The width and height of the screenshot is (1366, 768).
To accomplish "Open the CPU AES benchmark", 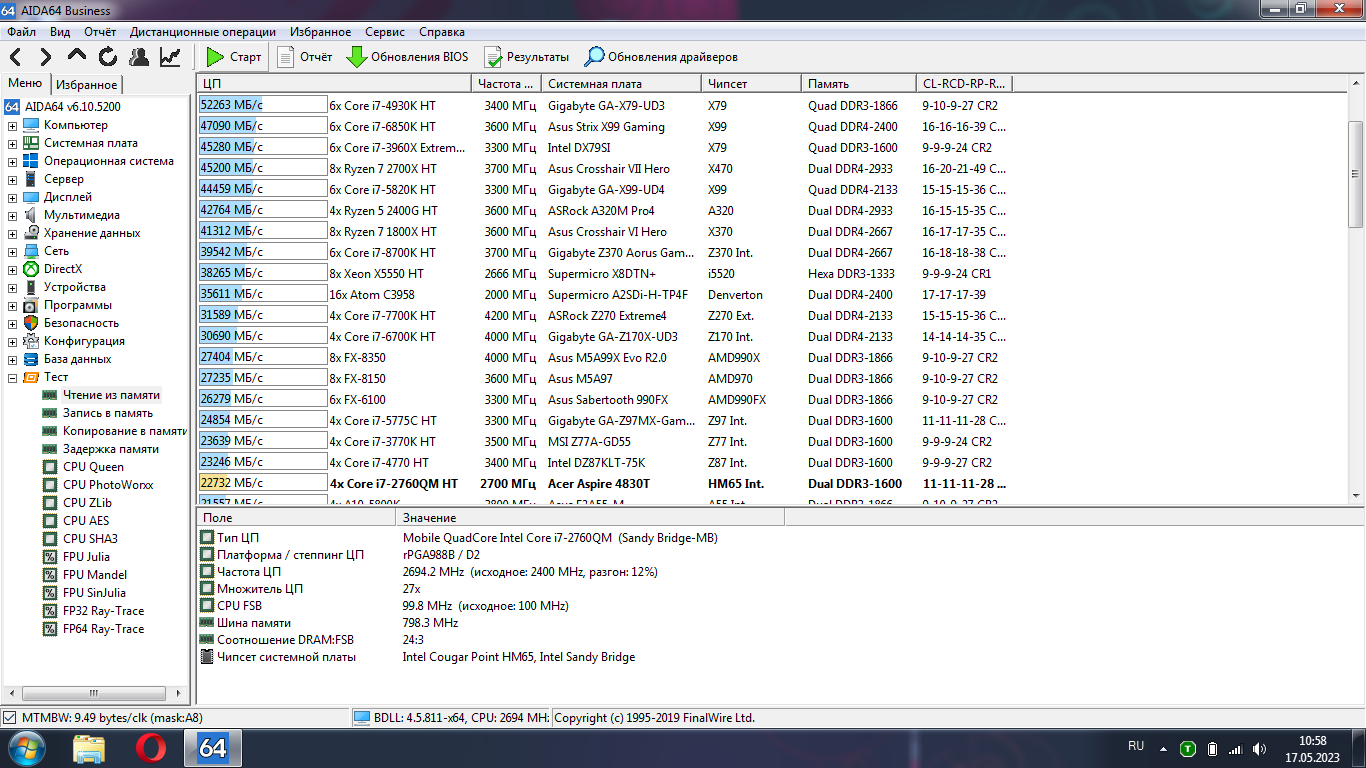I will click(x=86, y=521).
